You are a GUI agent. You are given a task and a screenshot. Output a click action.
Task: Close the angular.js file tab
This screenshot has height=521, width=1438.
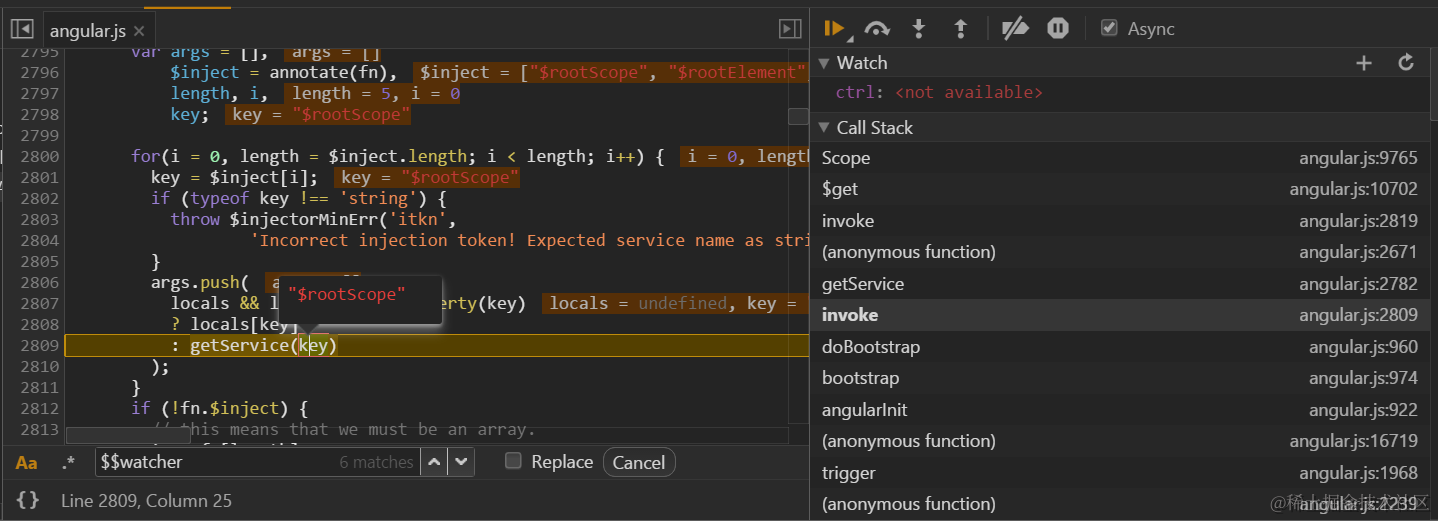point(139,32)
